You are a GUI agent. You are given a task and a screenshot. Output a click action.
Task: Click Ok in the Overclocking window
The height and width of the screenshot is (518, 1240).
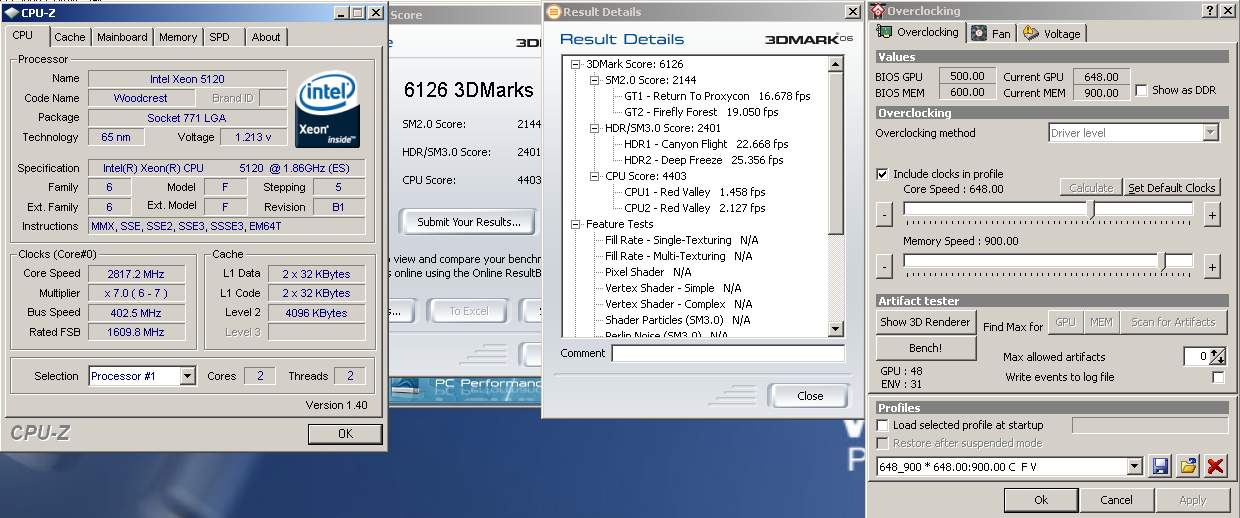click(x=1041, y=500)
